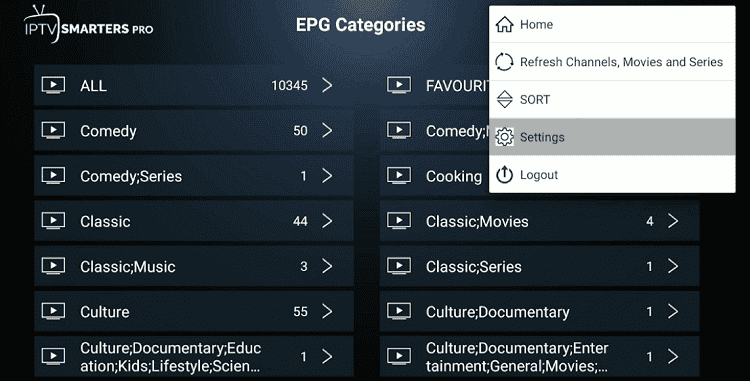Click the Logout power icon
The image size is (750, 381).
tap(504, 175)
